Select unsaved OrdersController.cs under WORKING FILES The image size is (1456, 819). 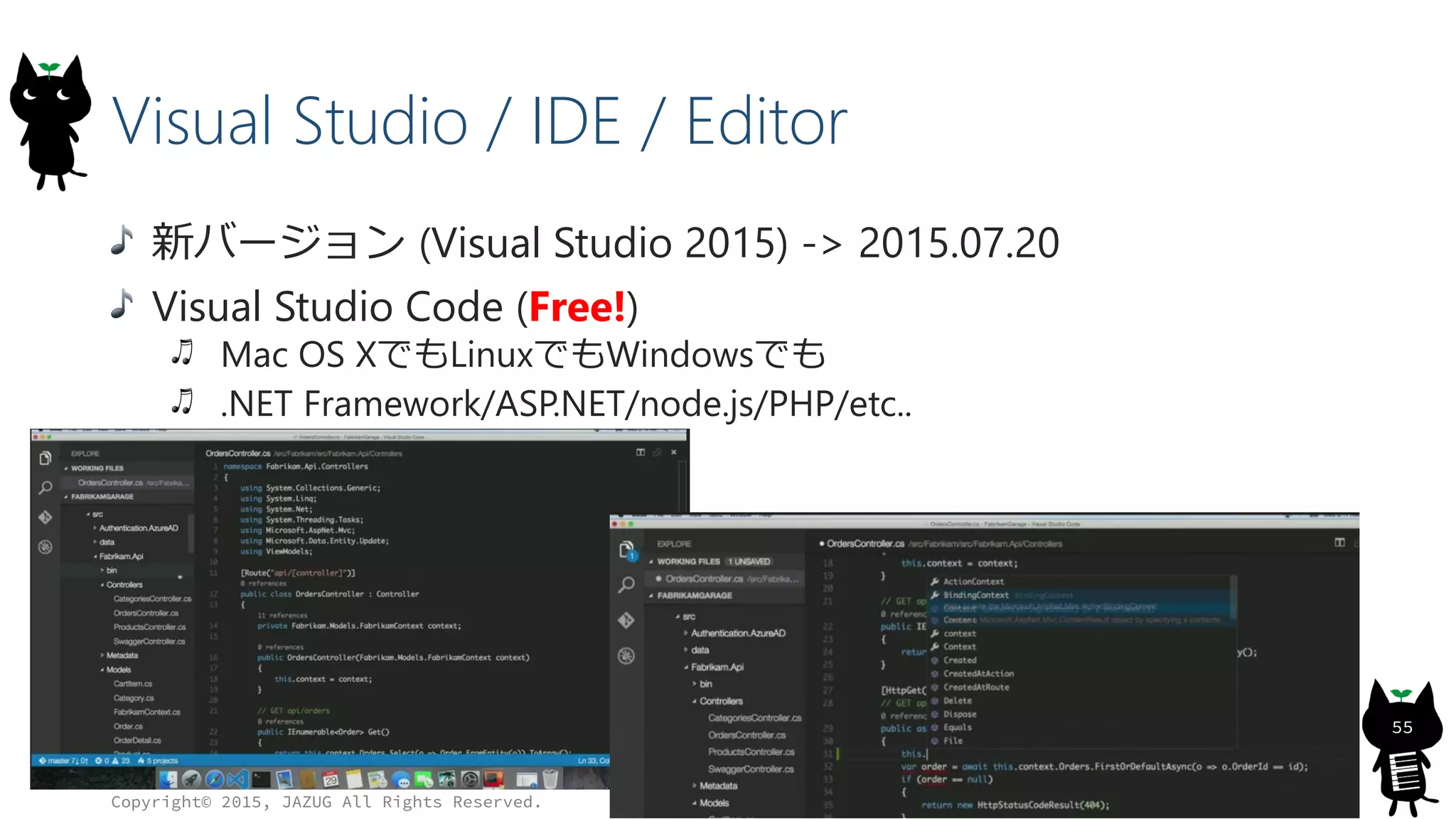727,579
